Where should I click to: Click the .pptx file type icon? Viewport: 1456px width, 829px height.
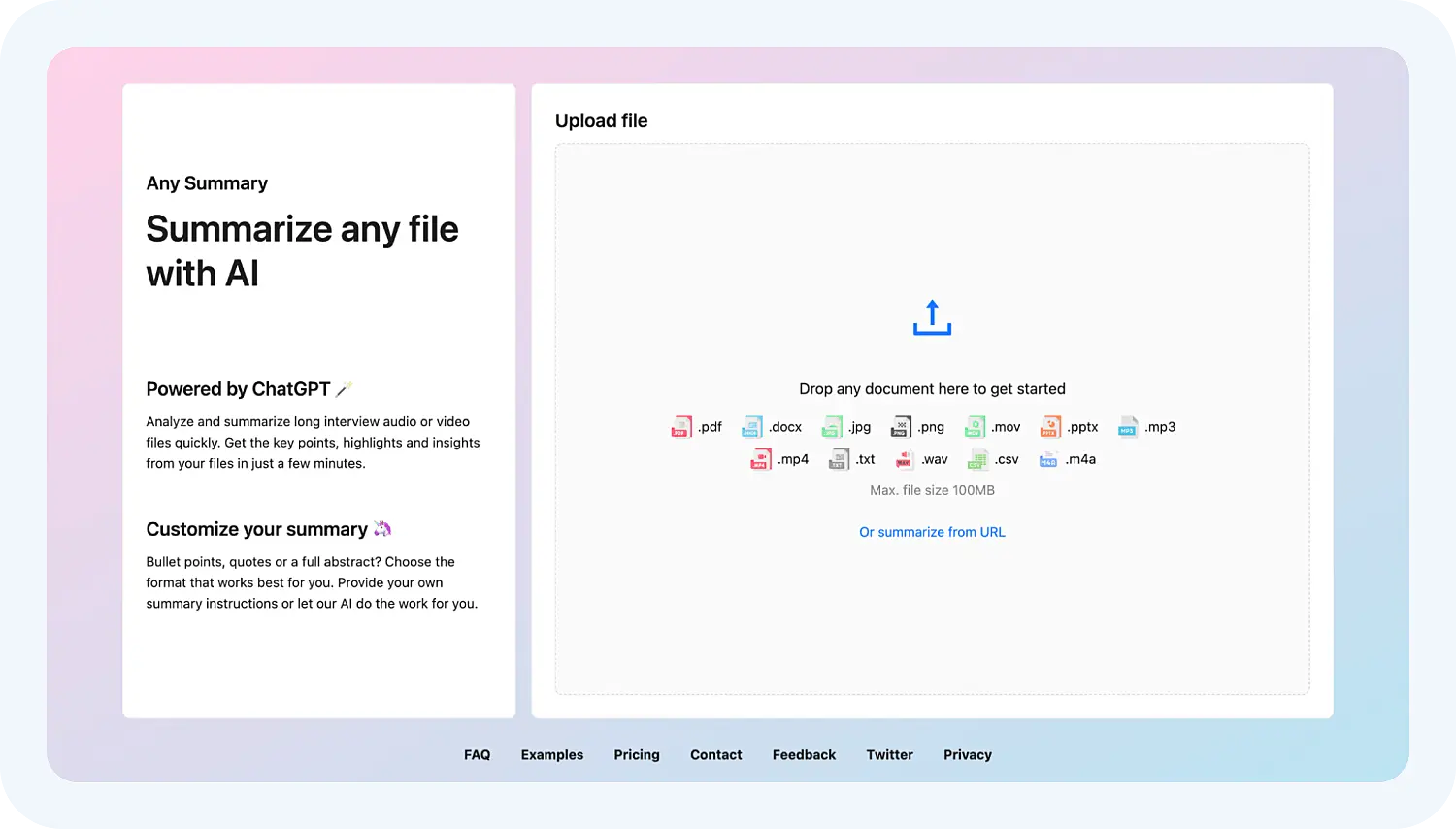coord(1050,427)
